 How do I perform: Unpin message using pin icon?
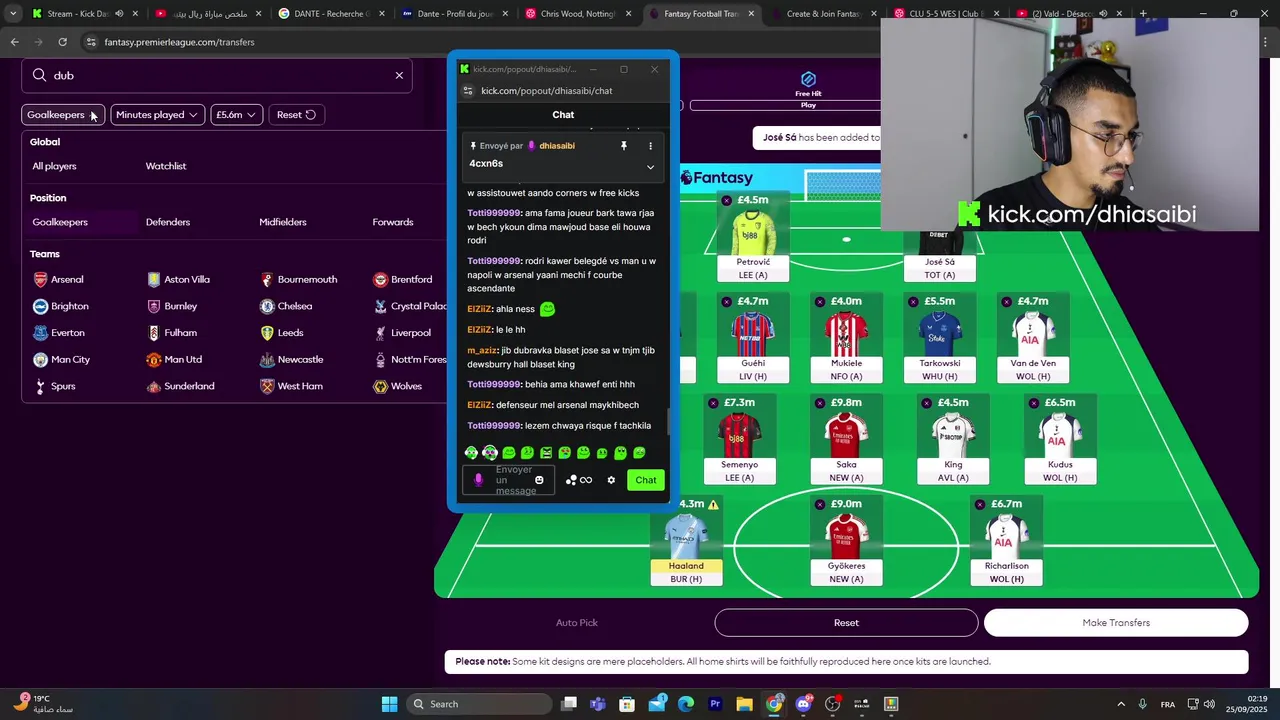tap(623, 146)
